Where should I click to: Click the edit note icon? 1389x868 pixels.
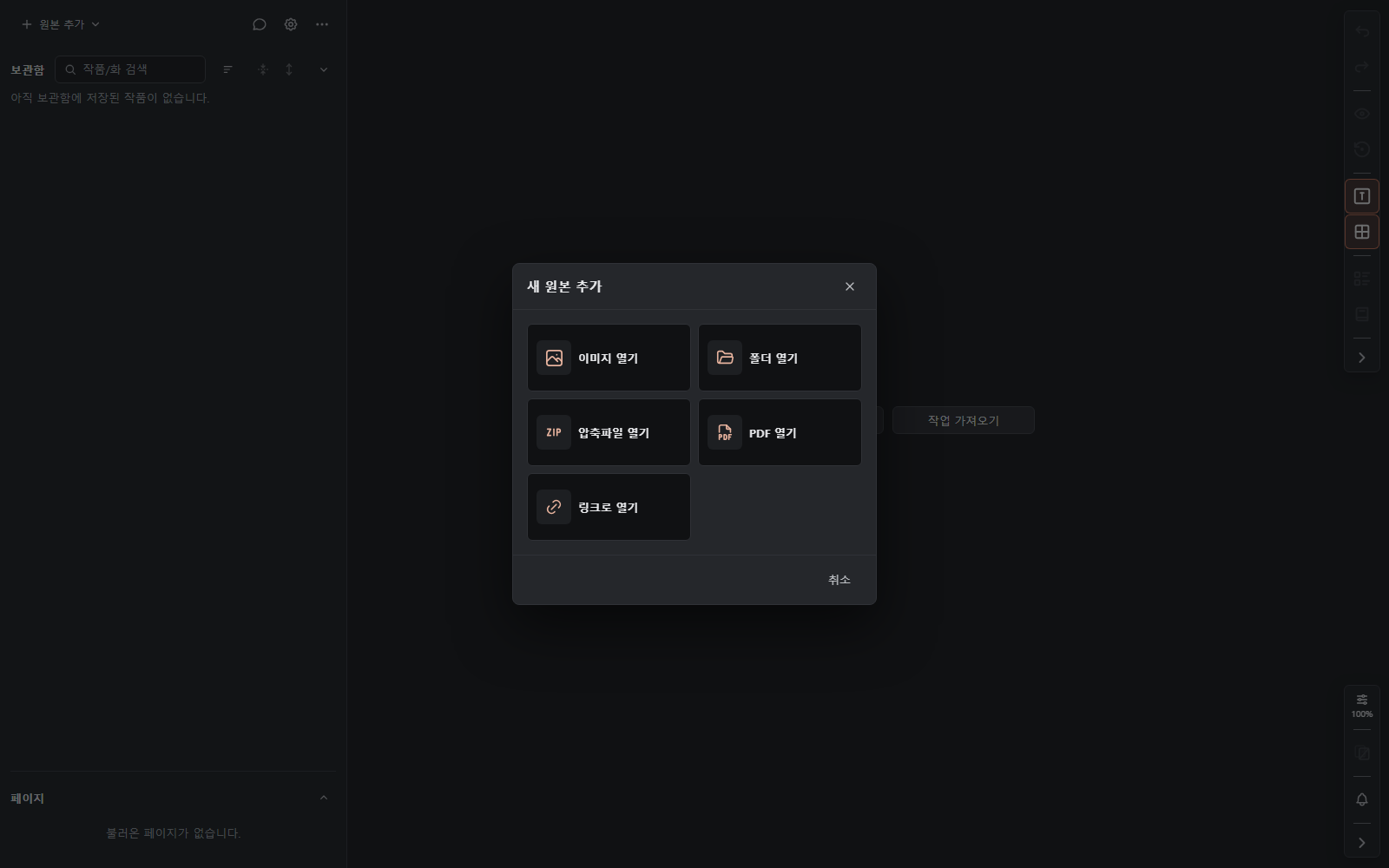point(1362,753)
